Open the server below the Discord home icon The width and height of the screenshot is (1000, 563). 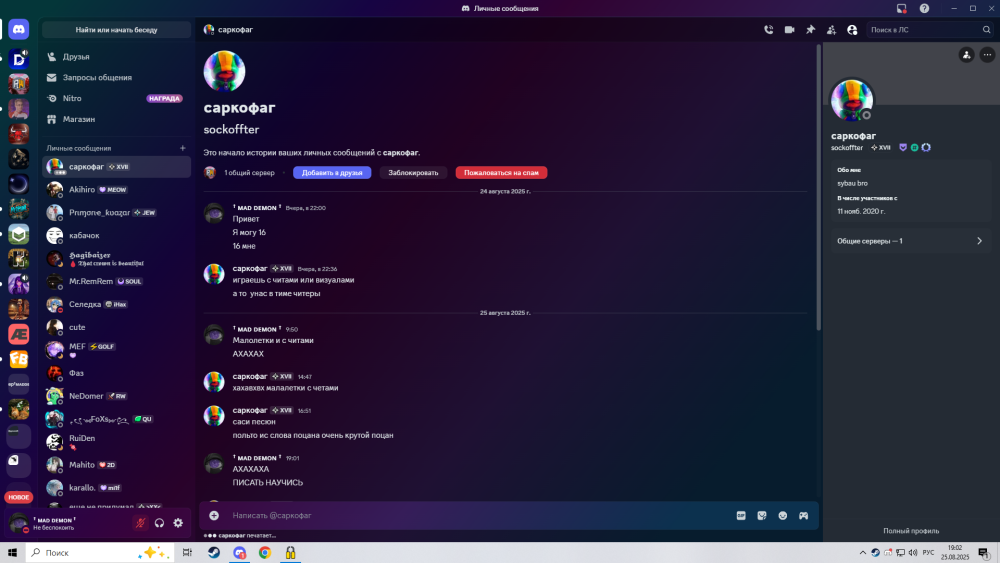point(18,59)
